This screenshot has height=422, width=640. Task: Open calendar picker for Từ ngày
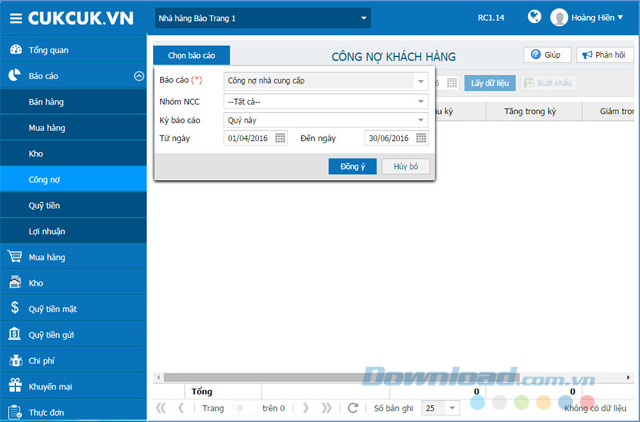280,138
